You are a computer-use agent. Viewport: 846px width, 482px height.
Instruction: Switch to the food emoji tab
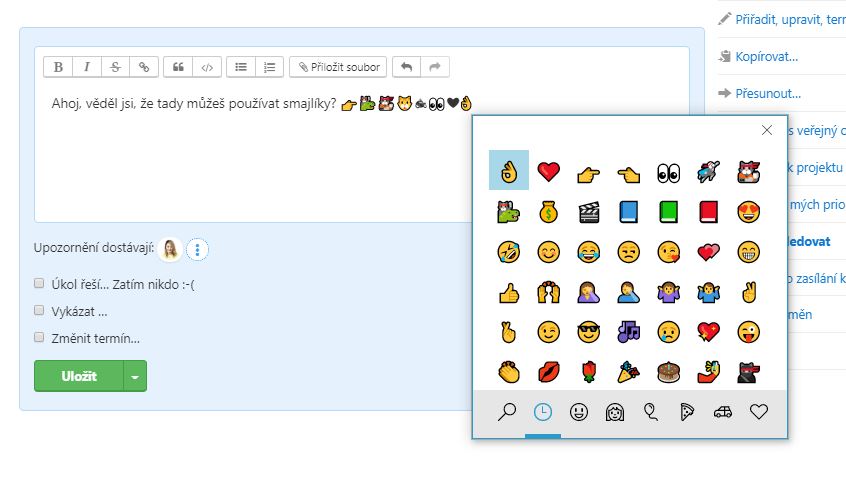[x=686, y=412]
